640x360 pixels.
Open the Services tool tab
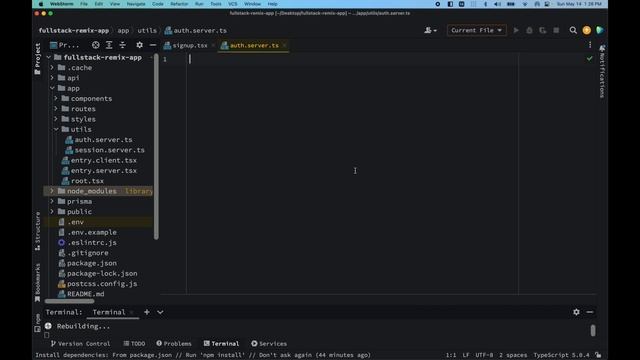(x=269, y=344)
